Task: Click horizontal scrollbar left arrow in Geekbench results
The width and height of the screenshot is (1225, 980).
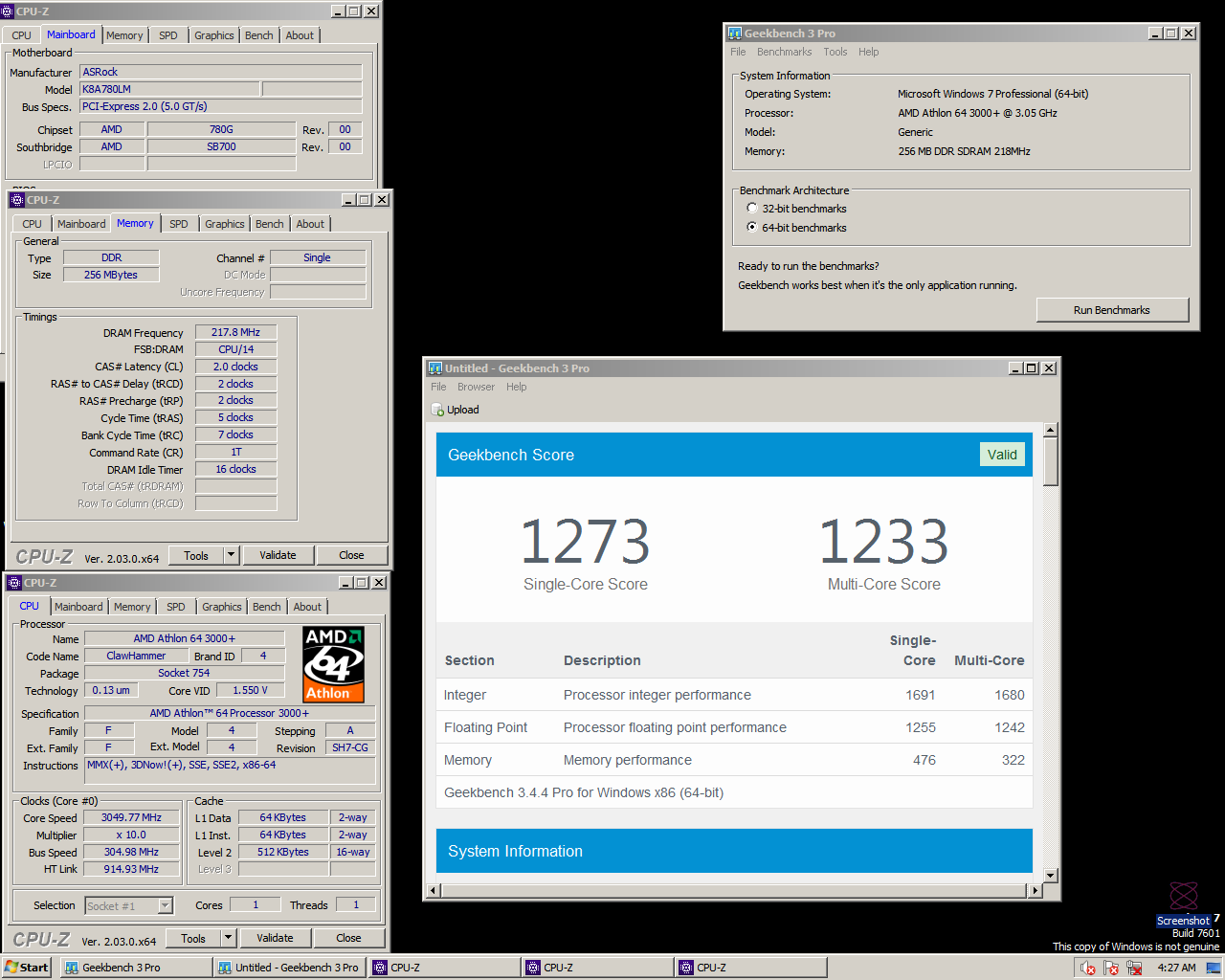Action: (x=433, y=890)
